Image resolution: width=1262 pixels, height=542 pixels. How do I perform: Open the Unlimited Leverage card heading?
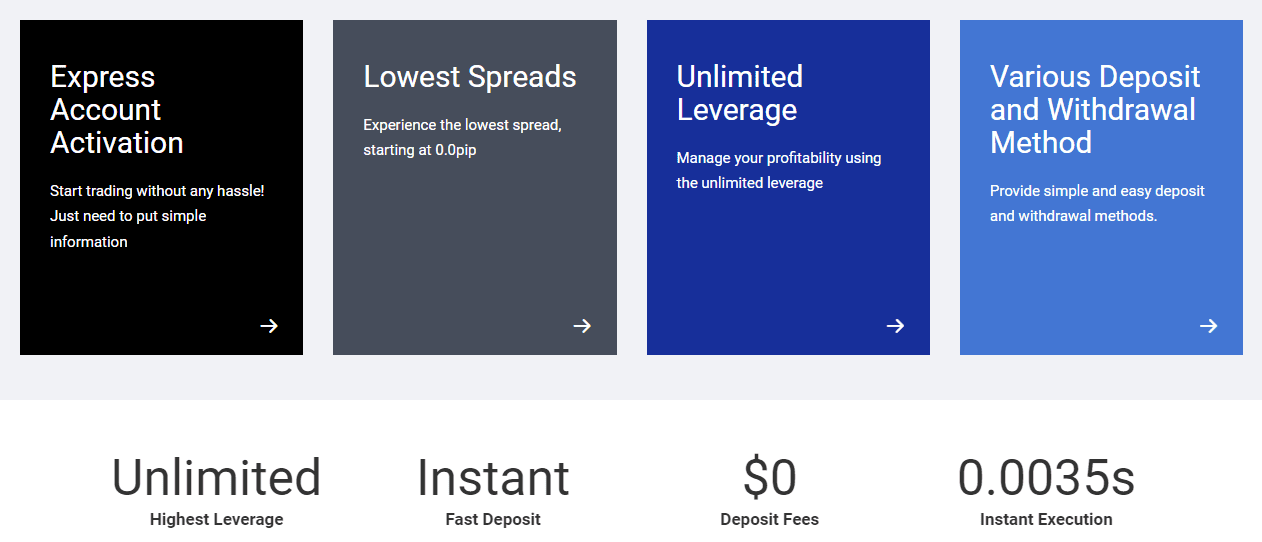(739, 93)
